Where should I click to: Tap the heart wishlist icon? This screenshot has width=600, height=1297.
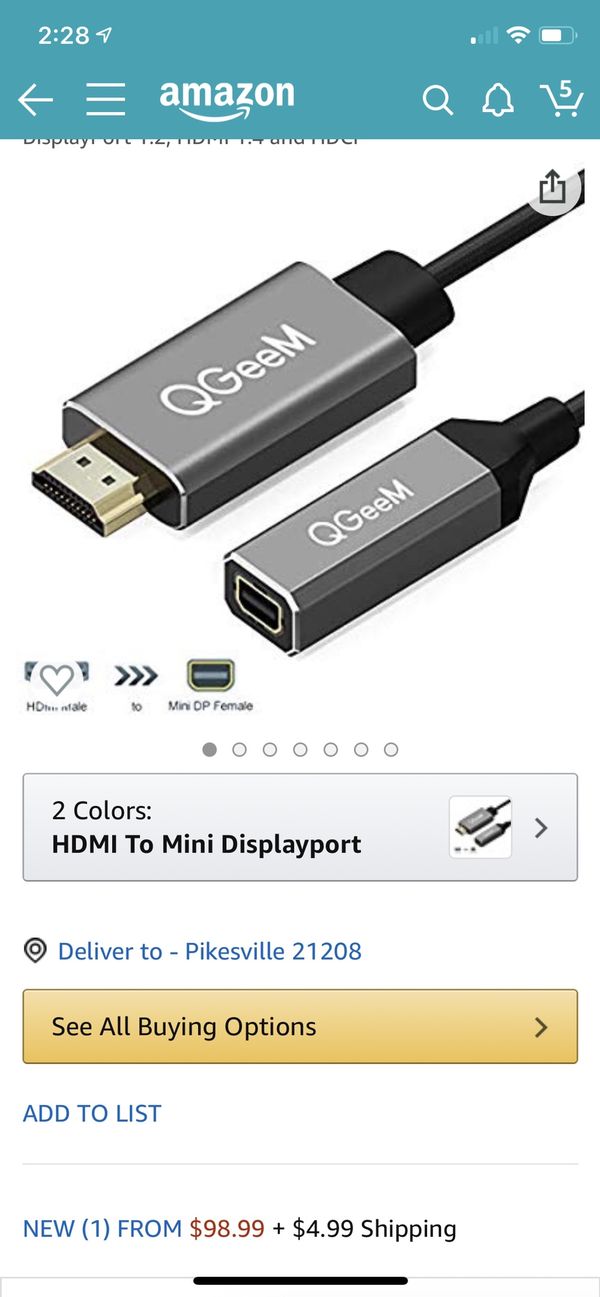click(x=57, y=679)
